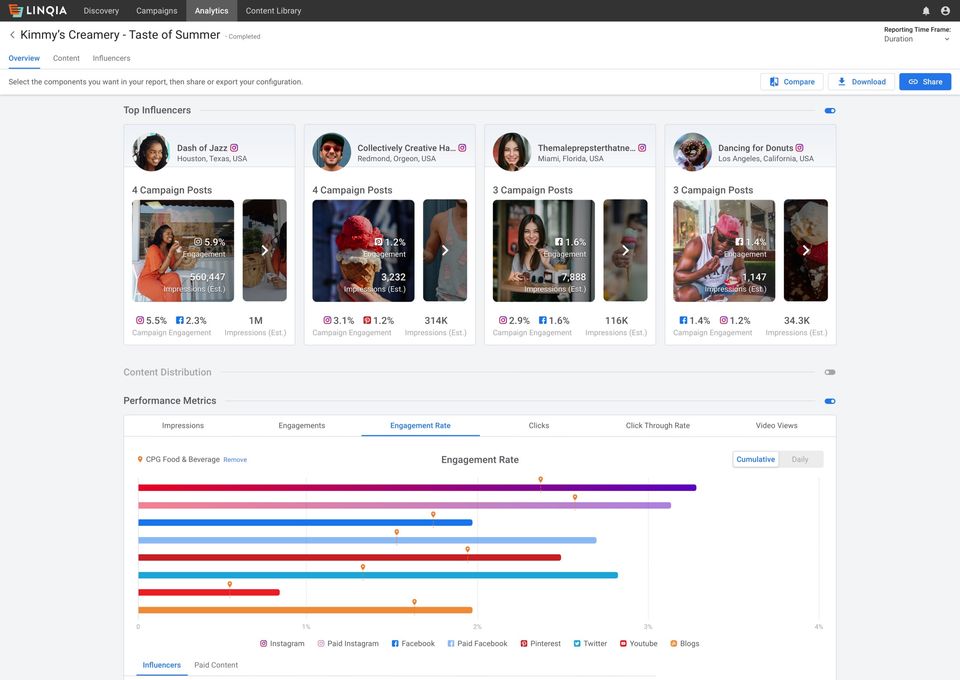Toggle the Performance Metrics section switch
The image size is (960, 680).
point(830,402)
